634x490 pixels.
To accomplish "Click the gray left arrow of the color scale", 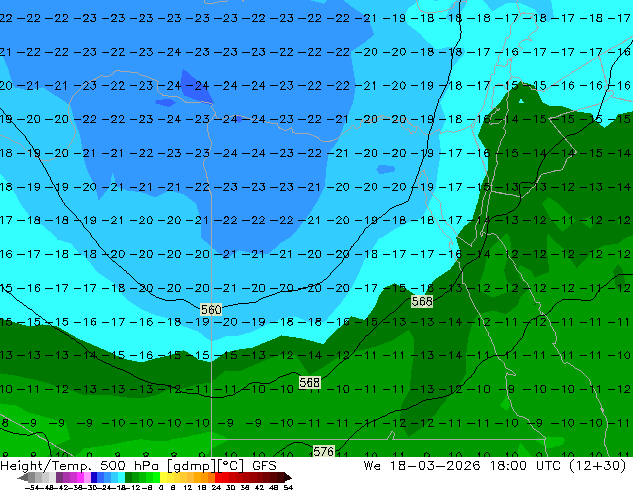I will pos(23,477).
